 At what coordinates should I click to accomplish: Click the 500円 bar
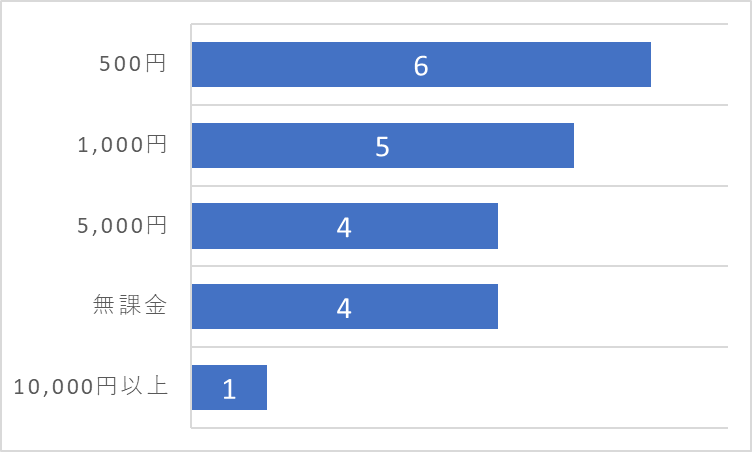click(x=421, y=64)
